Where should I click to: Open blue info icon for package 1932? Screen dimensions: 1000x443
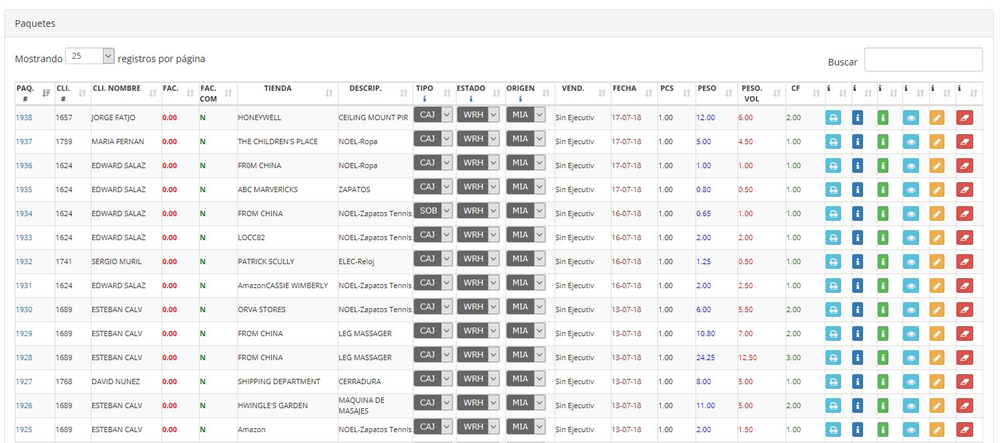point(858,261)
